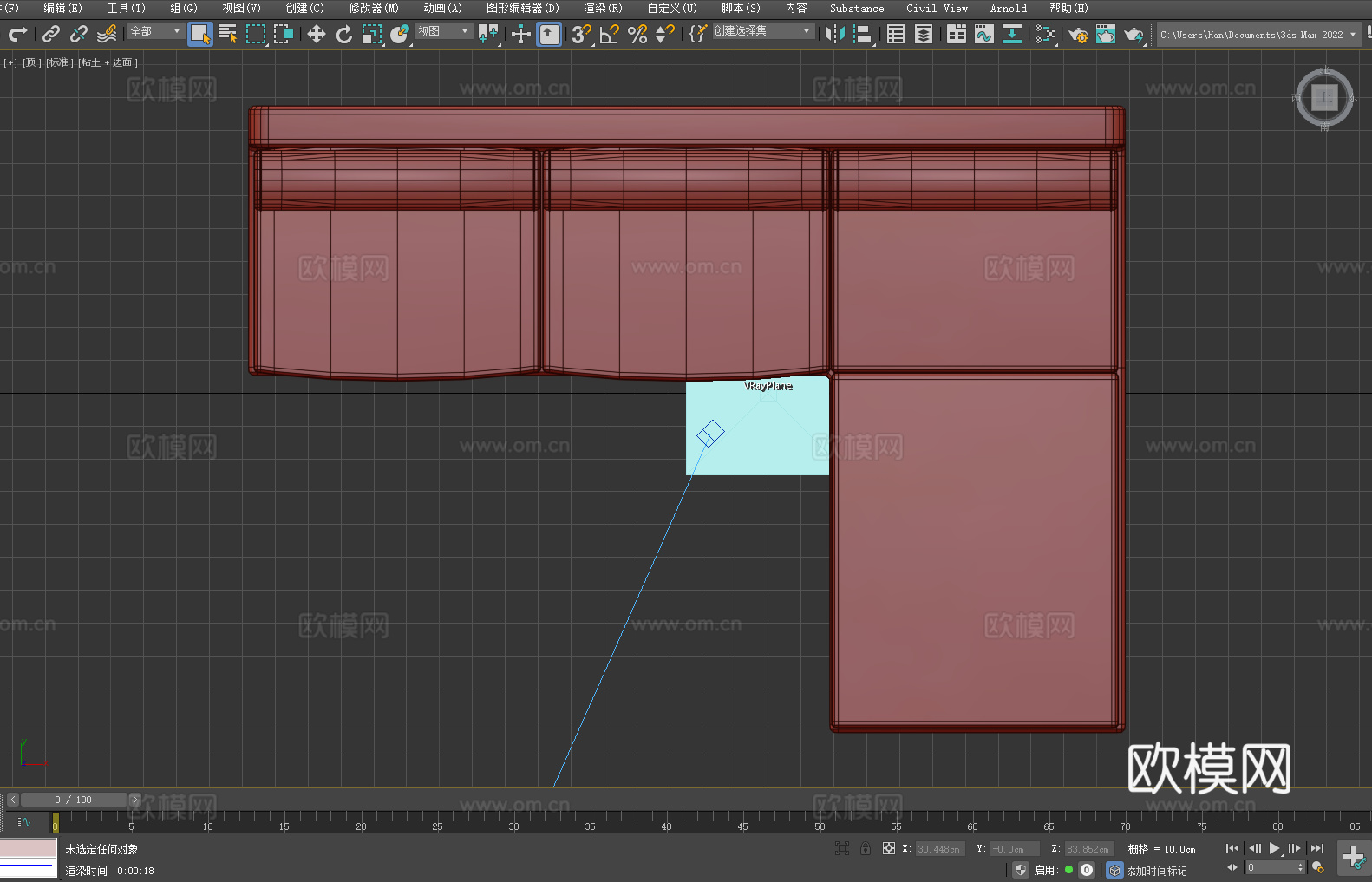Go to Start frame button
Screen dimensions: 1372x882
[x=1232, y=848]
